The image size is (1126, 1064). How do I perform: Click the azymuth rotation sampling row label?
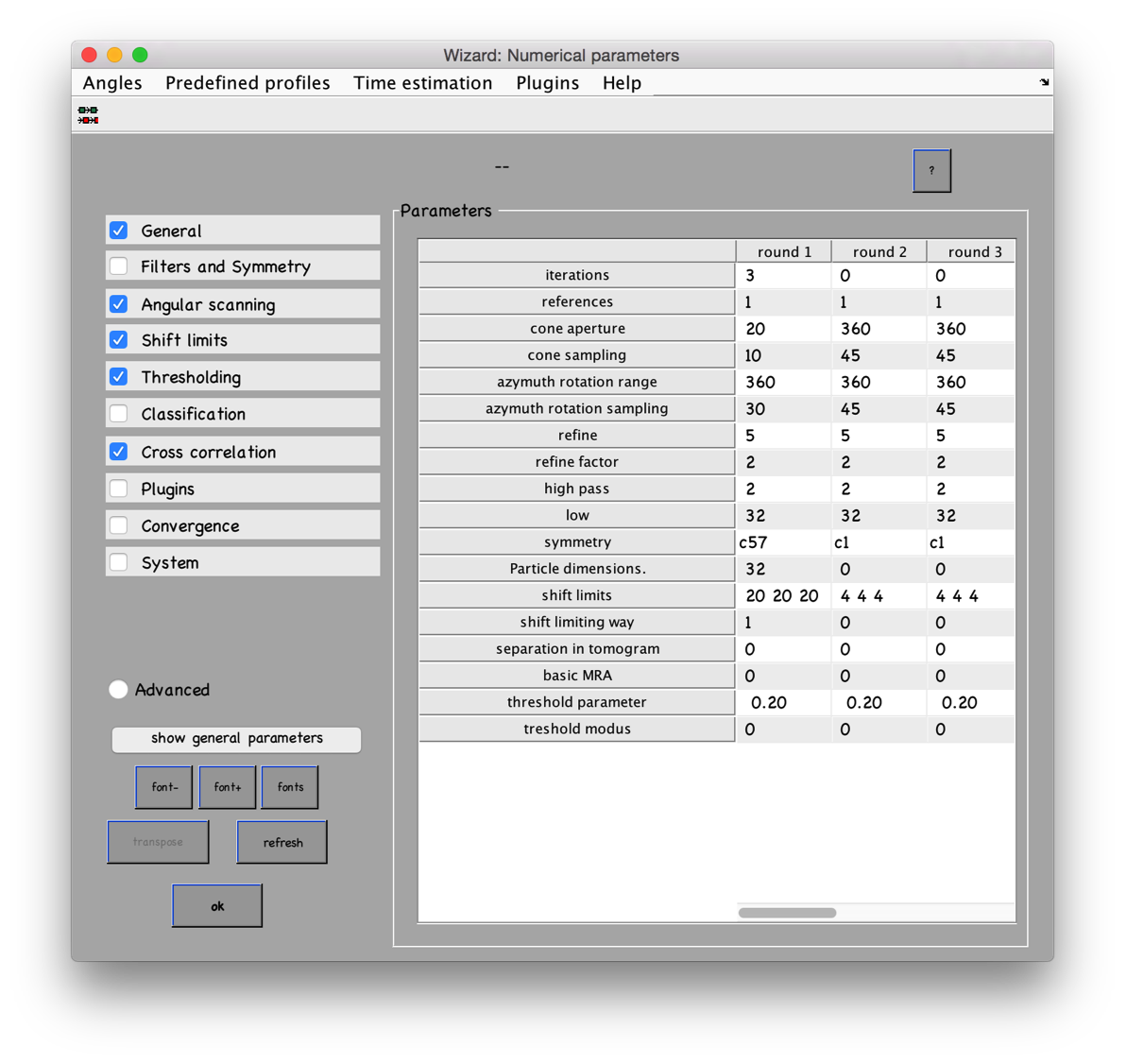576,408
